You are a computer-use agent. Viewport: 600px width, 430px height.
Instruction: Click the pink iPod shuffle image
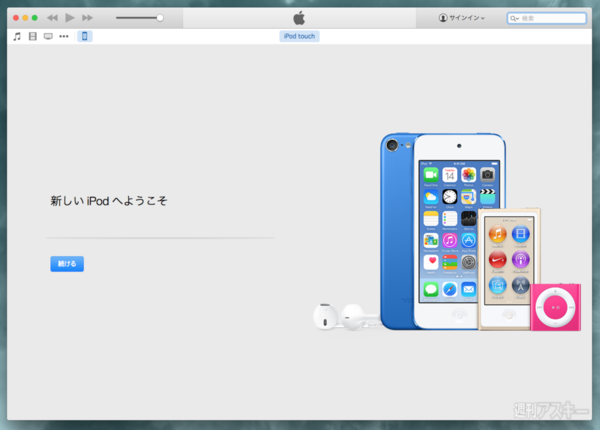(556, 307)
